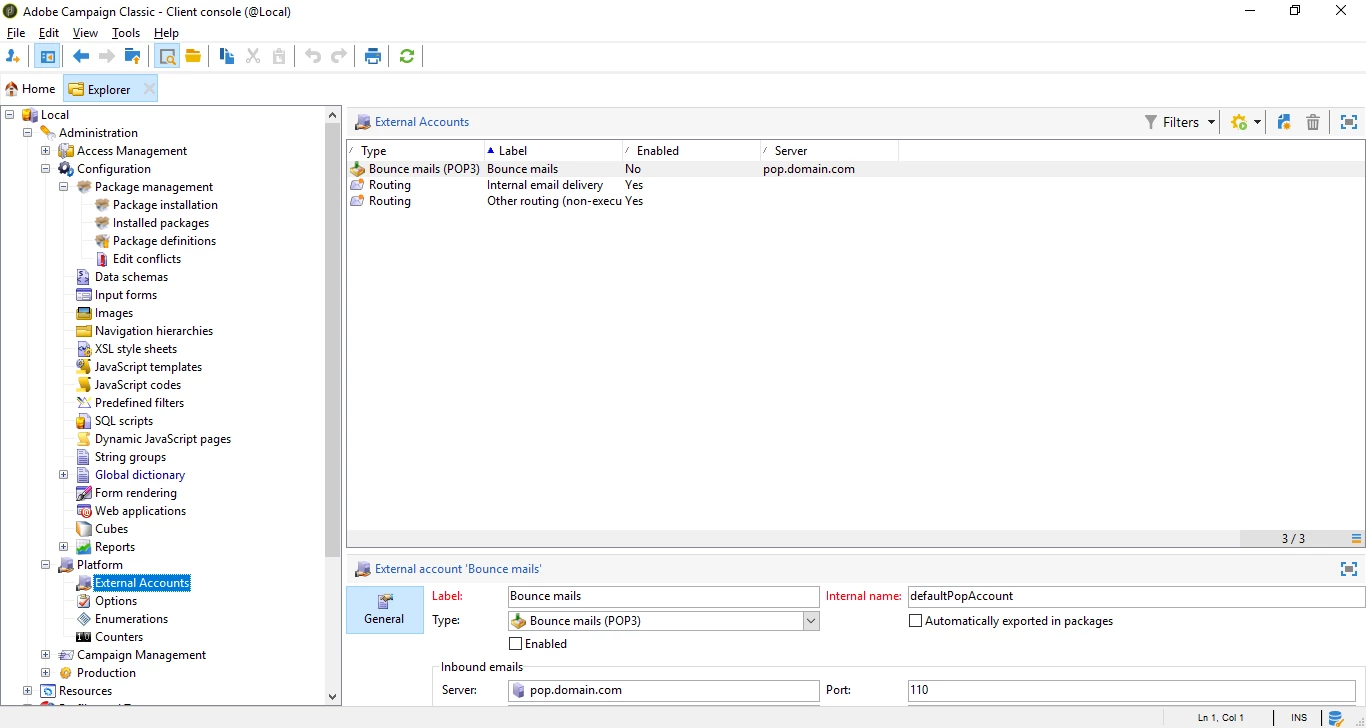Open the Type combo box dropdown
This screenshot has width=1366, height=728.
pyautogui.click(x=811, y=621)
